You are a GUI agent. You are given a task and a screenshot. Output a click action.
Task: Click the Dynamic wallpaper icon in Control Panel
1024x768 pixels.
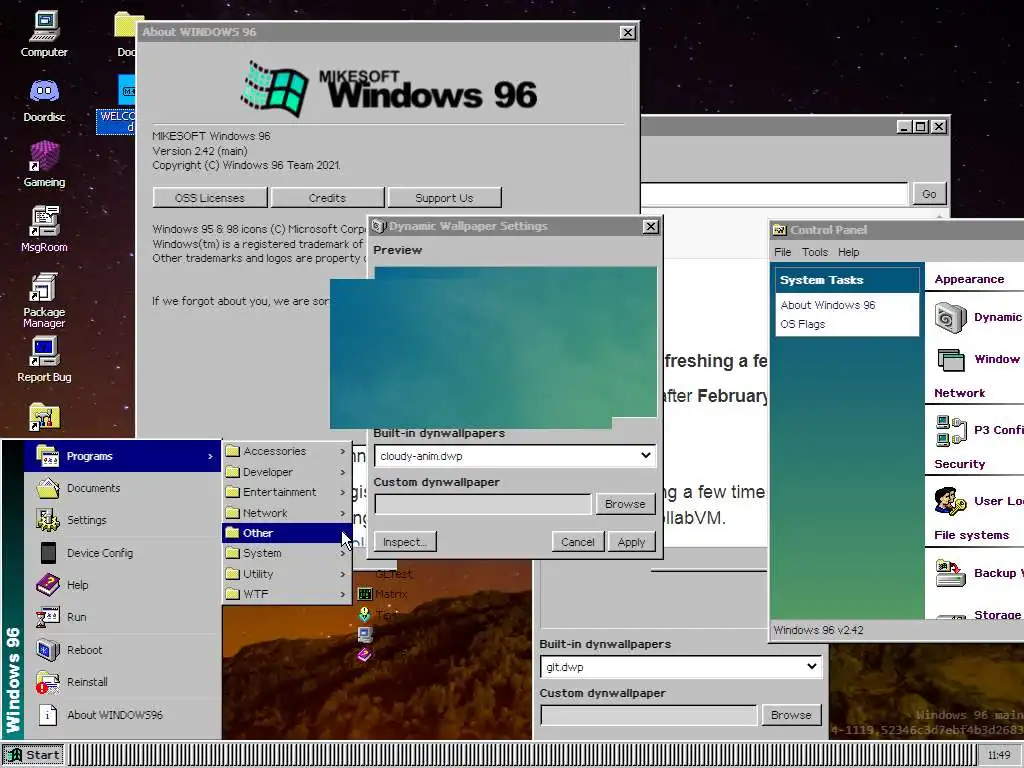coord(950,317)
